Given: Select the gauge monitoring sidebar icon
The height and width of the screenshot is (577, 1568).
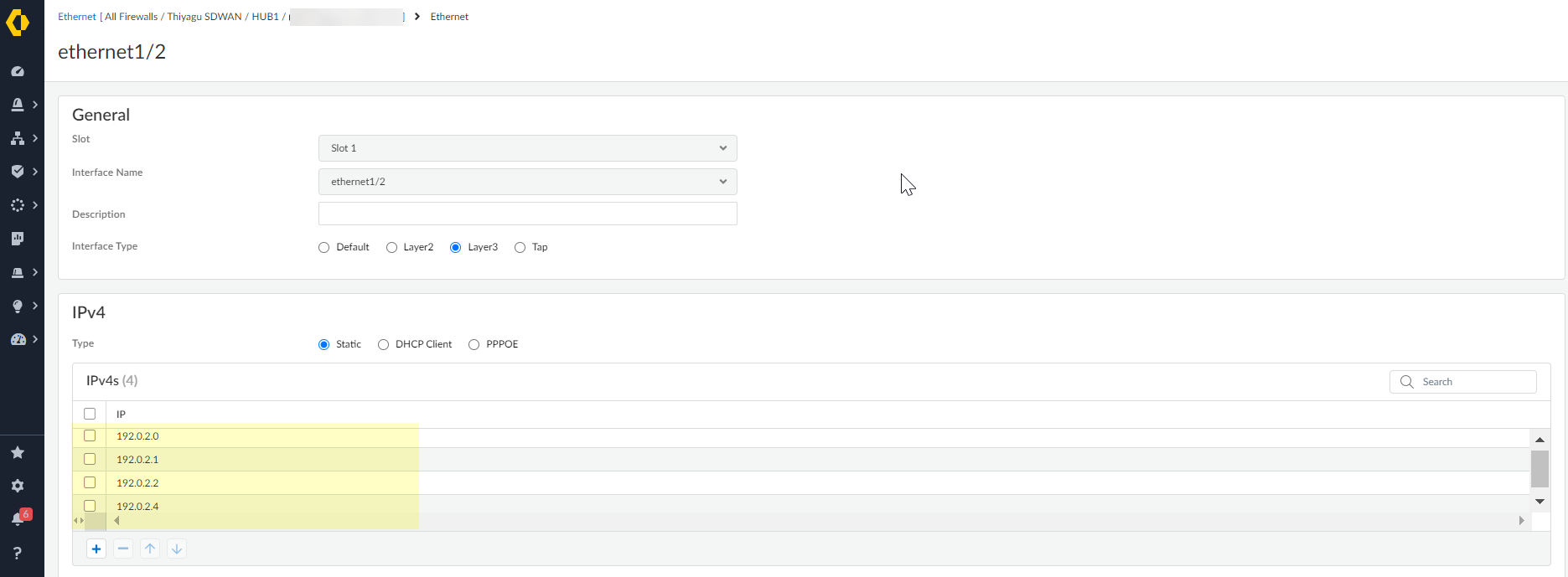Looking at the screenshot, I should pyautogui.click(x=17, y=339).
